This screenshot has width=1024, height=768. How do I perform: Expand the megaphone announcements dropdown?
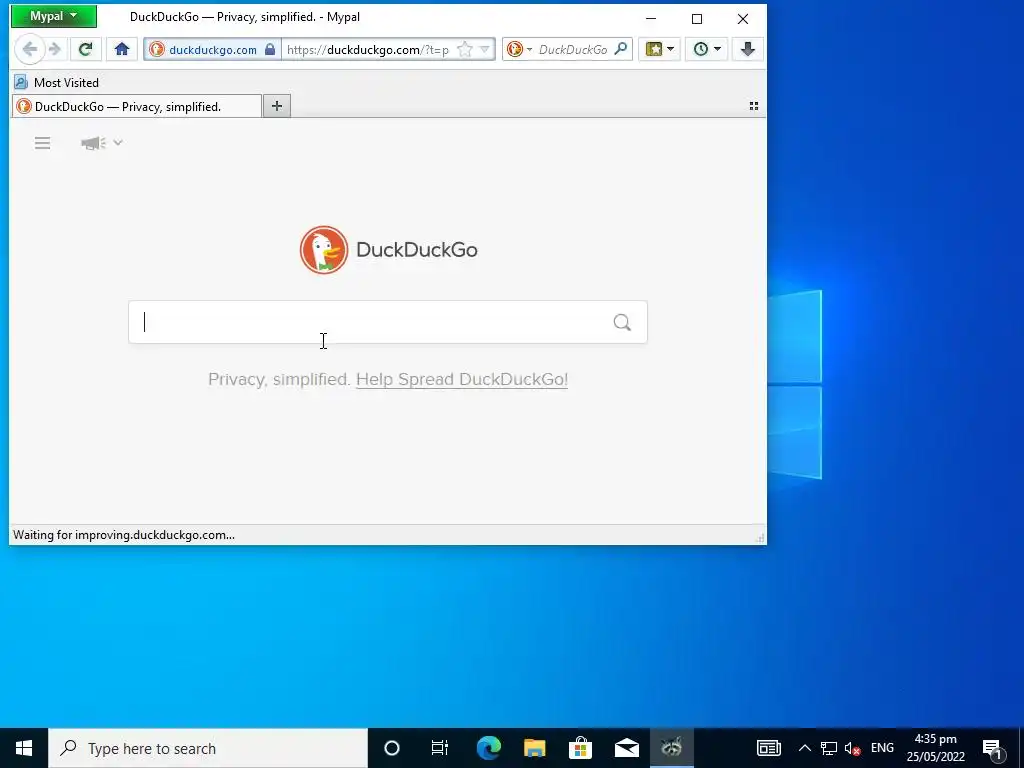[x=102, y=143]
